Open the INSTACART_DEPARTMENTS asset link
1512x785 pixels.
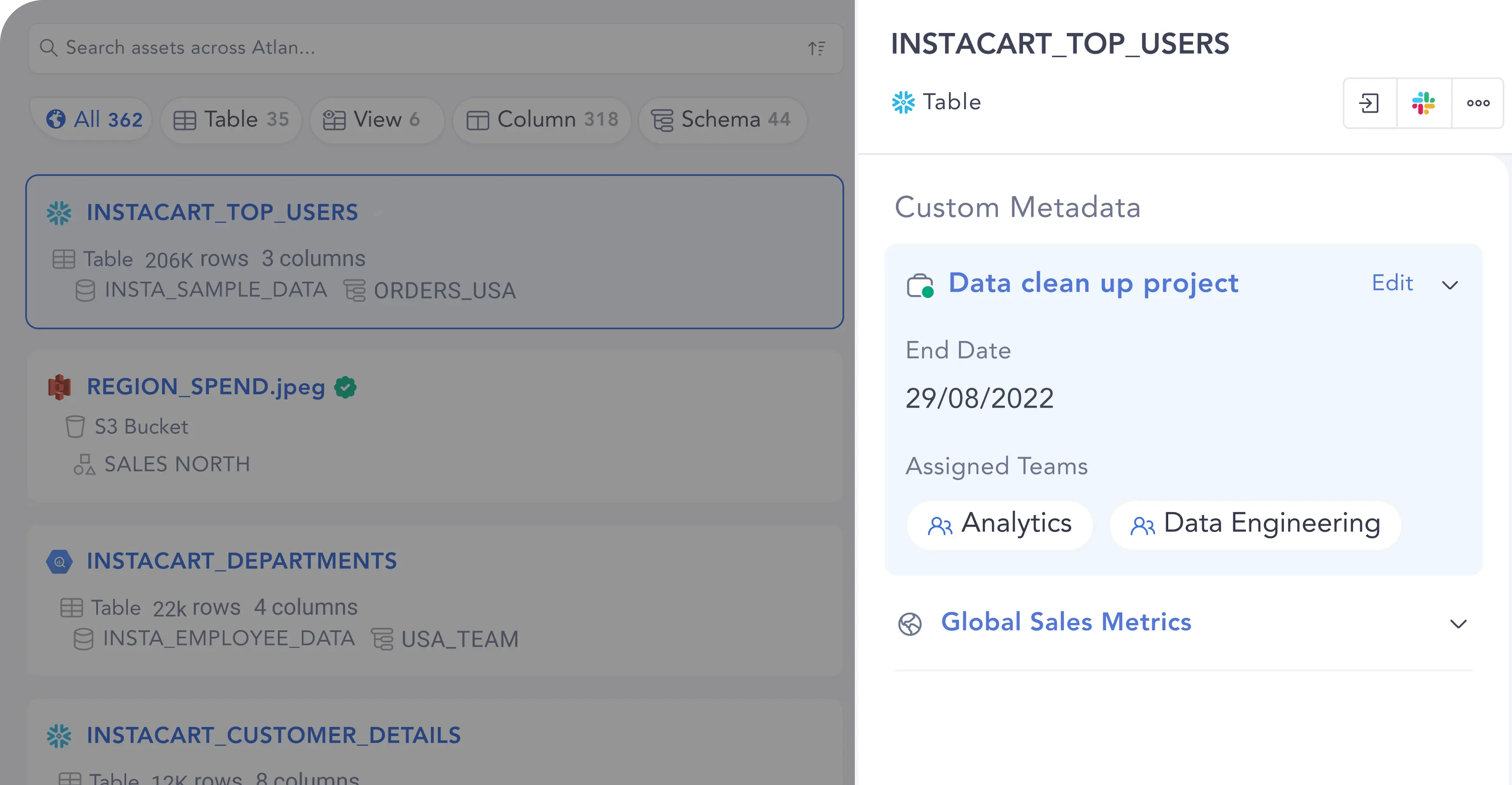click(x=241, y=561)
